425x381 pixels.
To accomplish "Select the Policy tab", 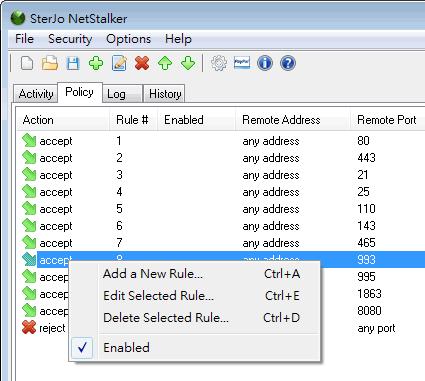I will (x=79, y=92).
